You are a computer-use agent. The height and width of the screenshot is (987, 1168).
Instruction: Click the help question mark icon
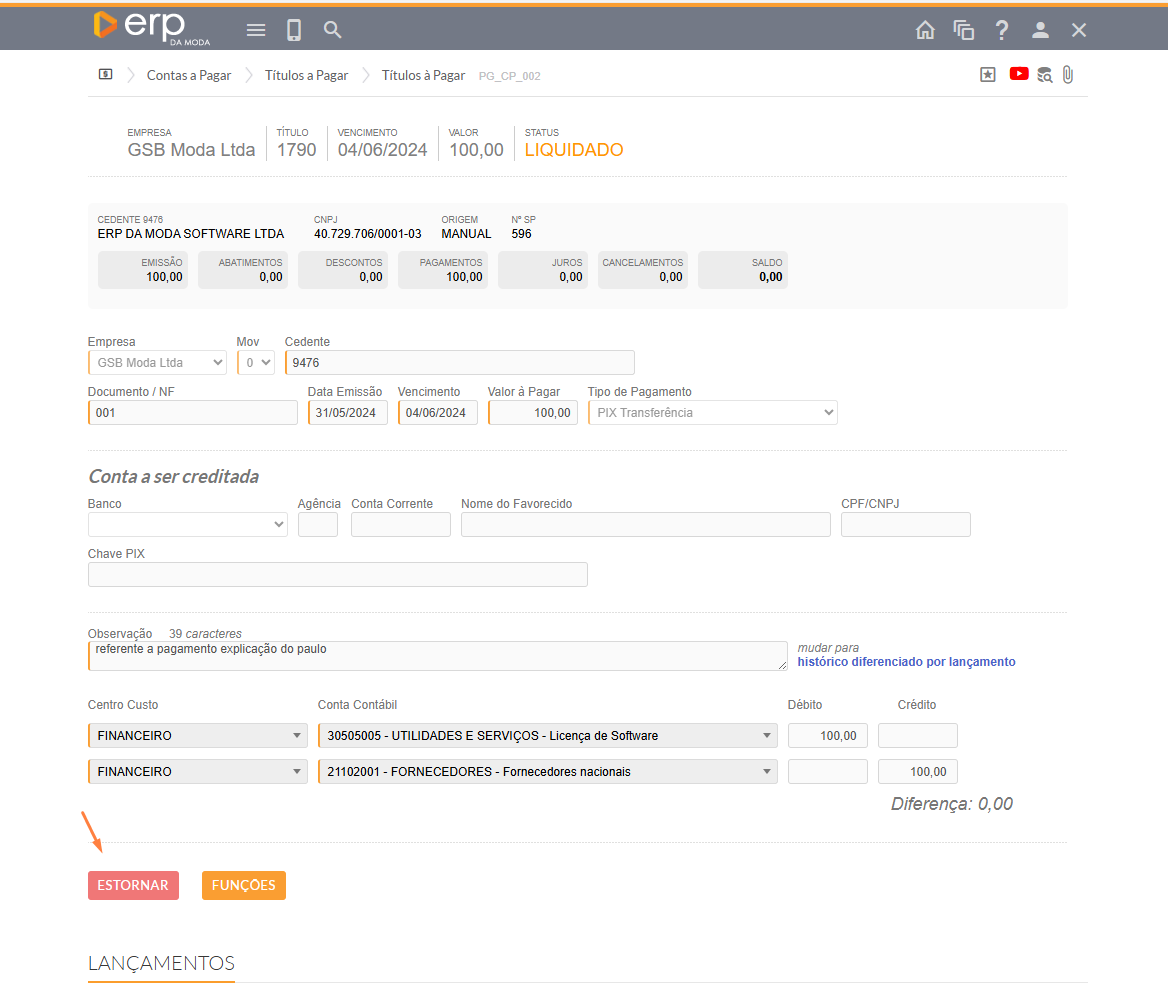click(1001, 30)
